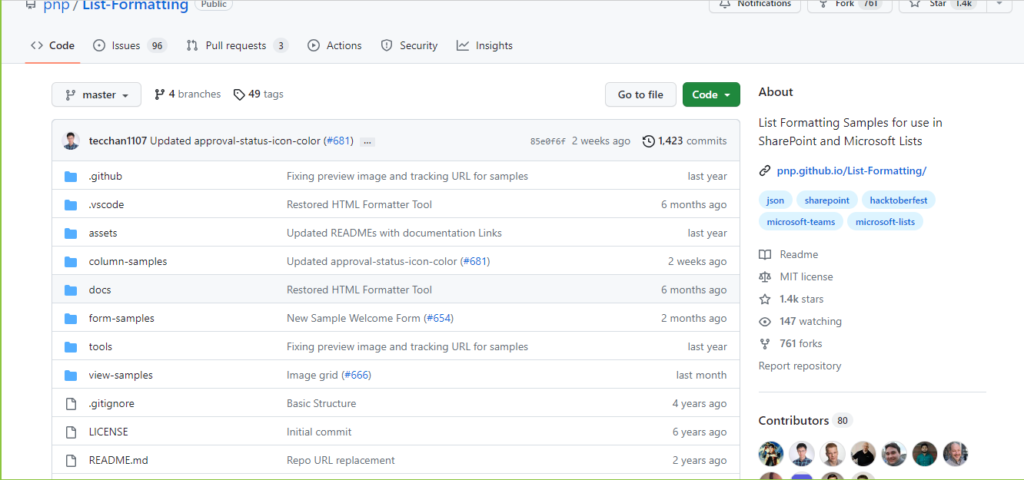Click the first contributor avatar thumbnail
The width and height of the screenshot is (1024, 480).
click(771, 453)
